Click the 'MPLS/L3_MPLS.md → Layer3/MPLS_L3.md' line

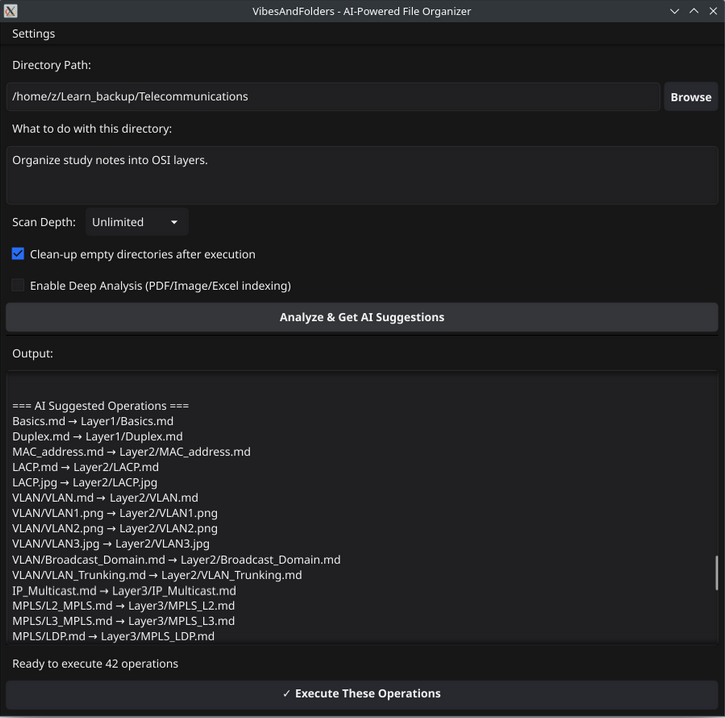(x=123, y=621)
